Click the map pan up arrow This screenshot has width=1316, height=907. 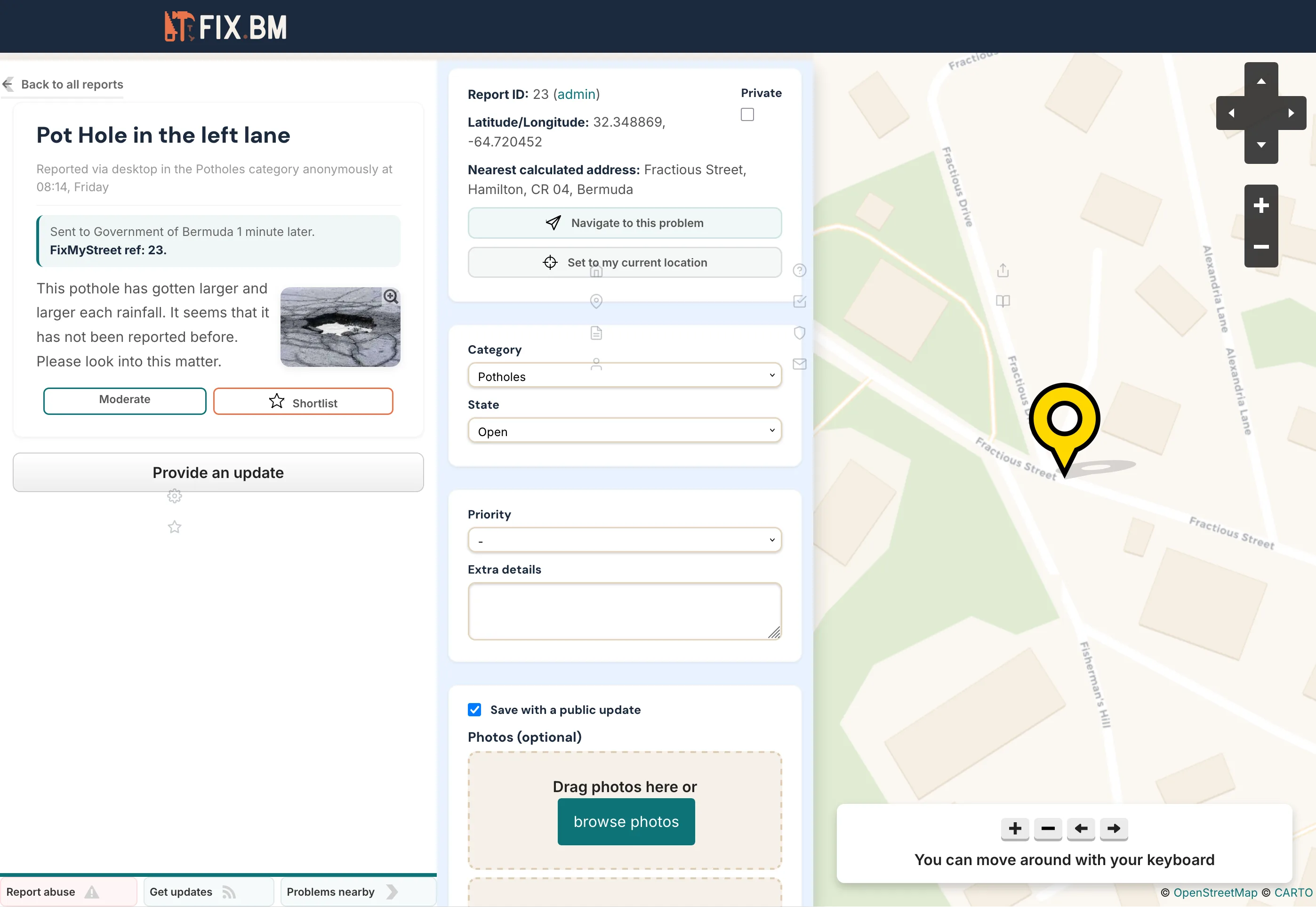pos(1260,81)
